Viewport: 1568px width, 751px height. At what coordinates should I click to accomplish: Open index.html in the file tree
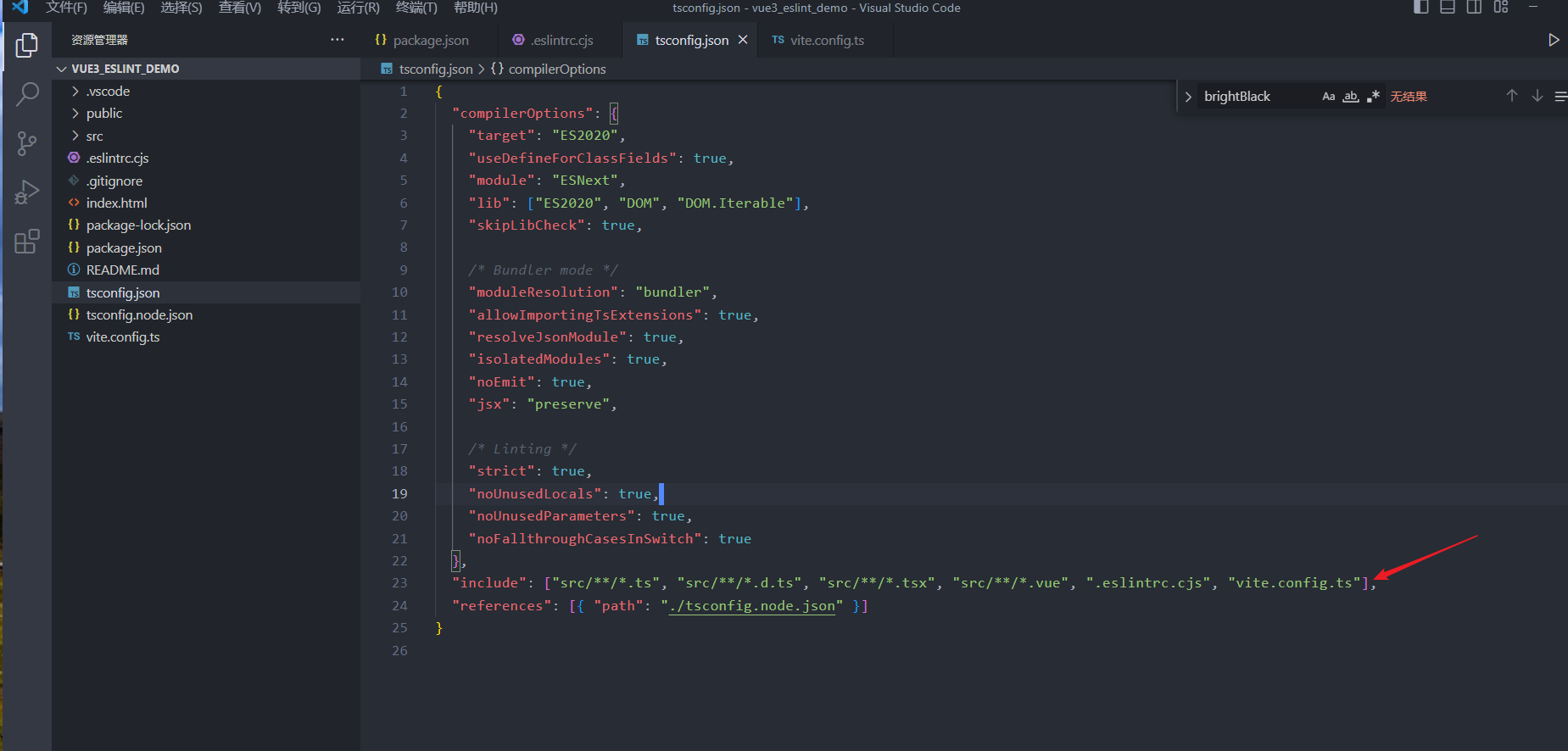coord(206,203)
